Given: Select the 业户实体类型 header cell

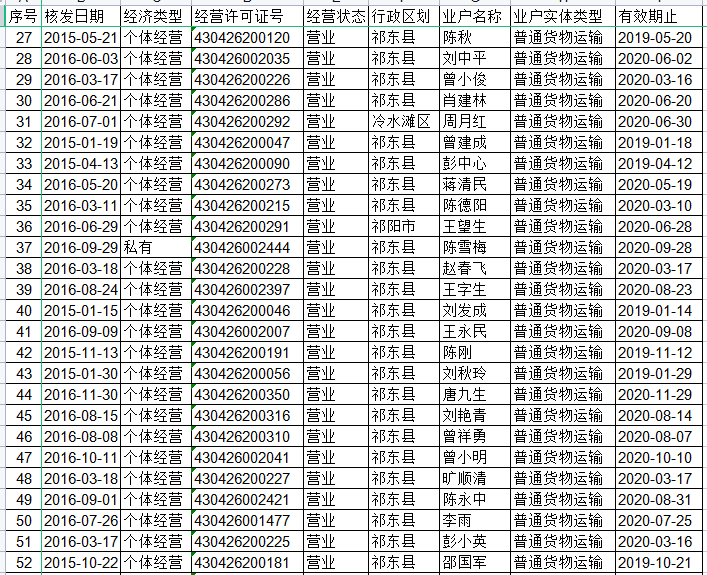Looking at the screenshot, I should 559,17.
